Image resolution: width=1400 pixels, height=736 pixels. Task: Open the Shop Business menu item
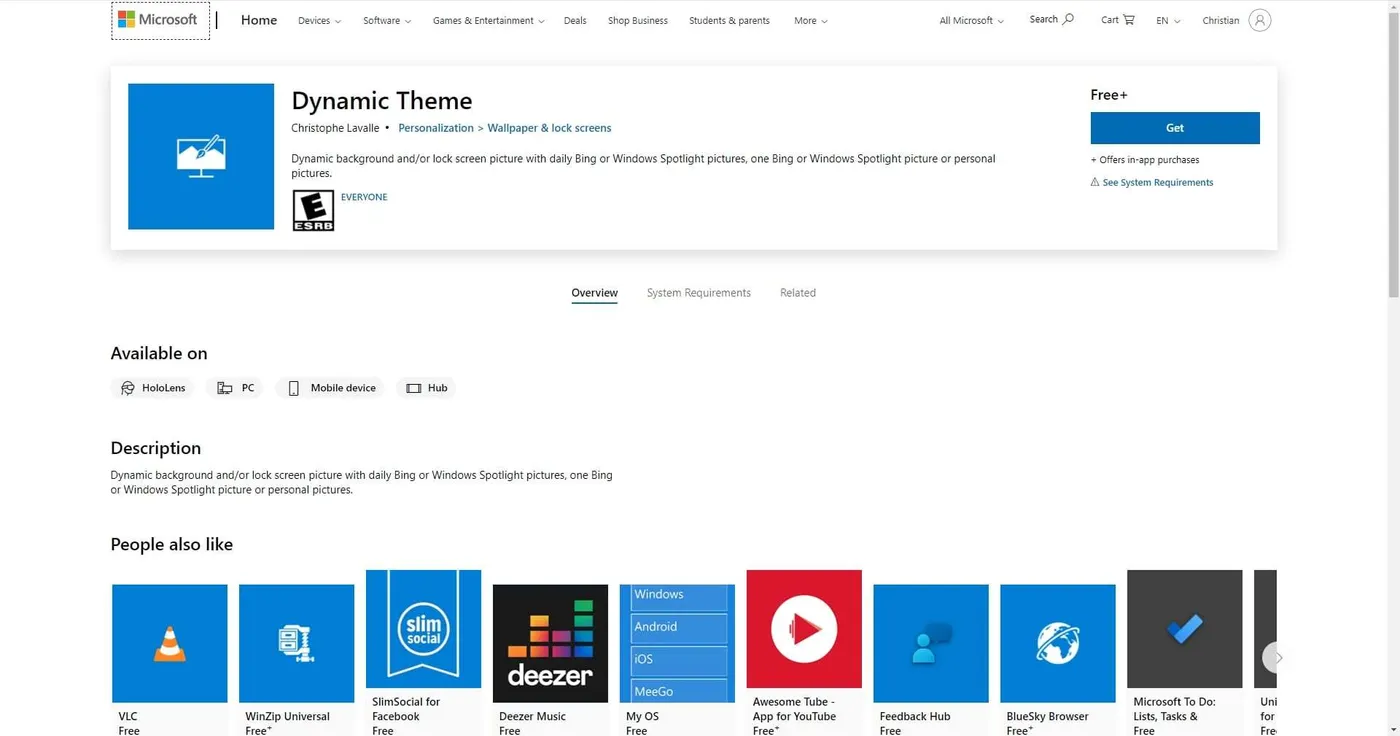[638, 20]
